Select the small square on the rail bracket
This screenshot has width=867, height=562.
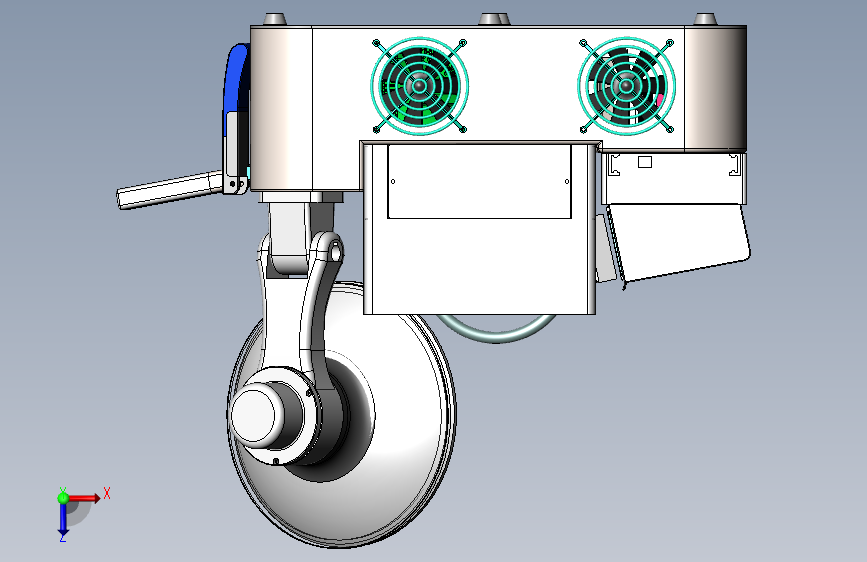tap(645, 162)
